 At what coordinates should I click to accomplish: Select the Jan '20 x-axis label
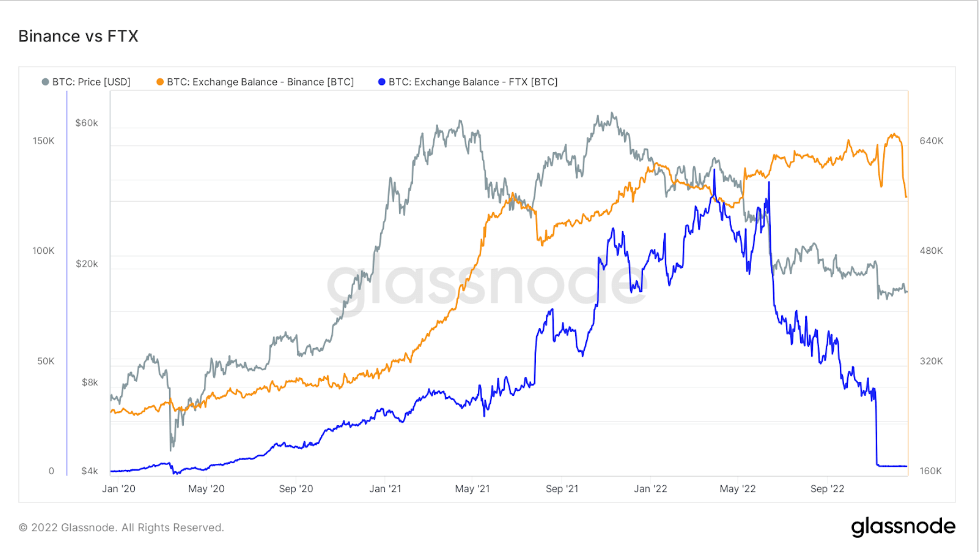[120, 489]
